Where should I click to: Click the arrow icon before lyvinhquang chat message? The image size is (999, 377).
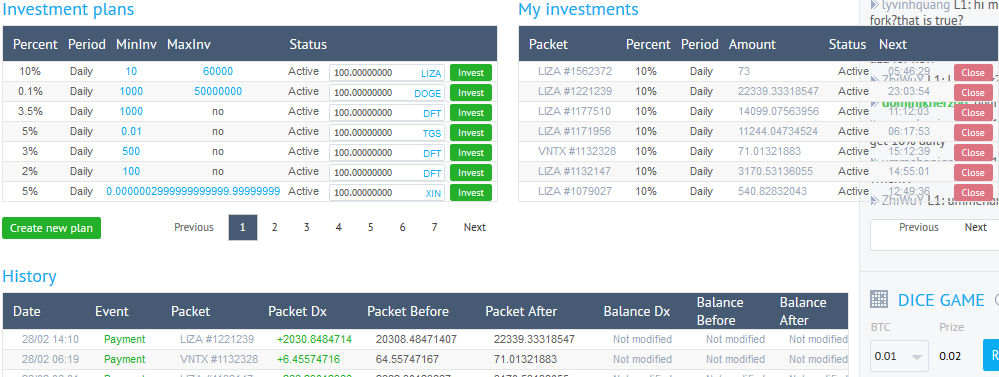pyautogui.click(x=874, y=4)
